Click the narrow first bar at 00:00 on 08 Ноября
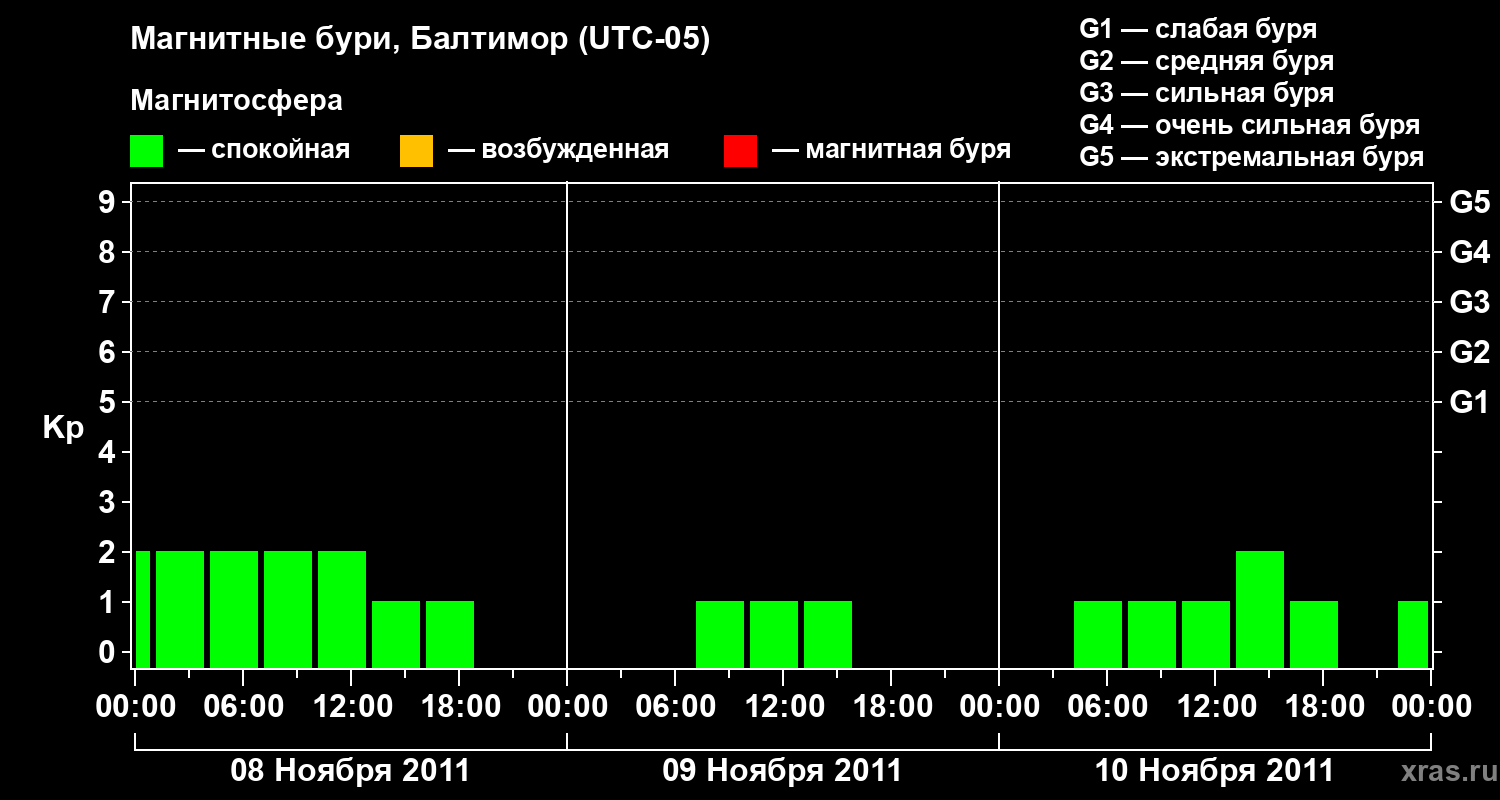 coord(143,609)
